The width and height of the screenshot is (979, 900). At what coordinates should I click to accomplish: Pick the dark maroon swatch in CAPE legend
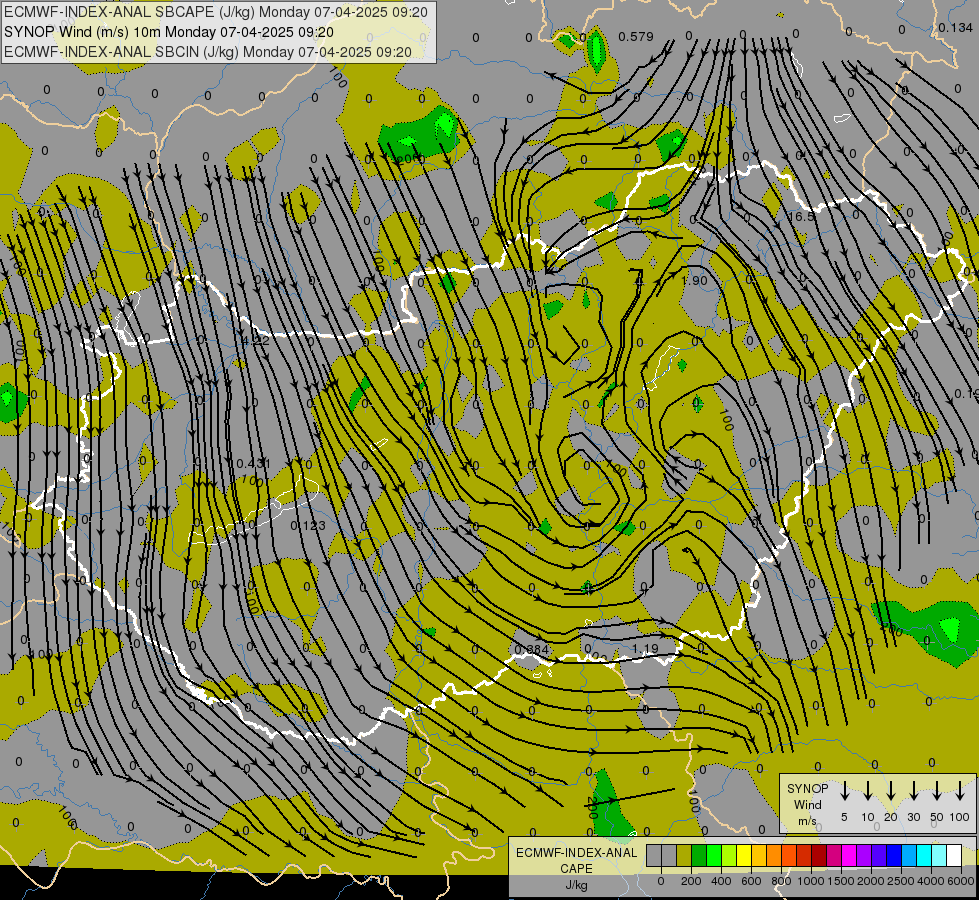click(820, 855)
